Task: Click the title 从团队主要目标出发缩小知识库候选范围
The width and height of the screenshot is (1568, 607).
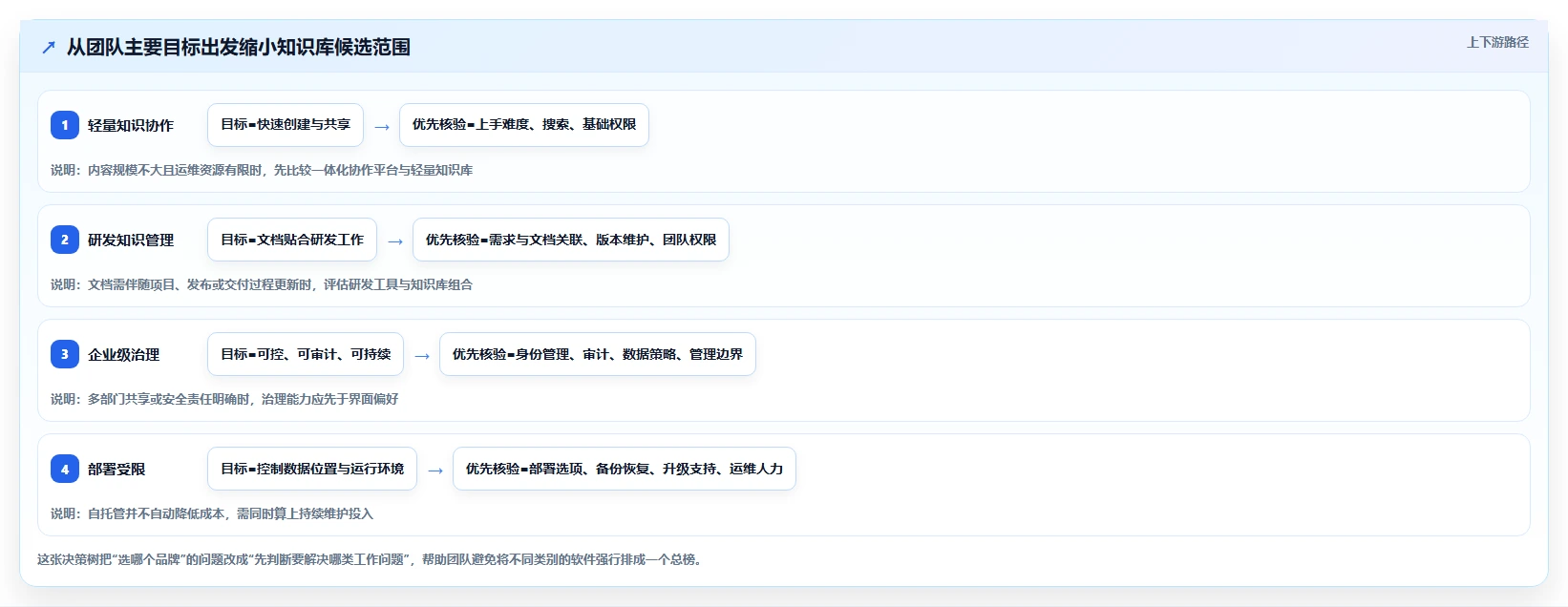Action: 239,48
